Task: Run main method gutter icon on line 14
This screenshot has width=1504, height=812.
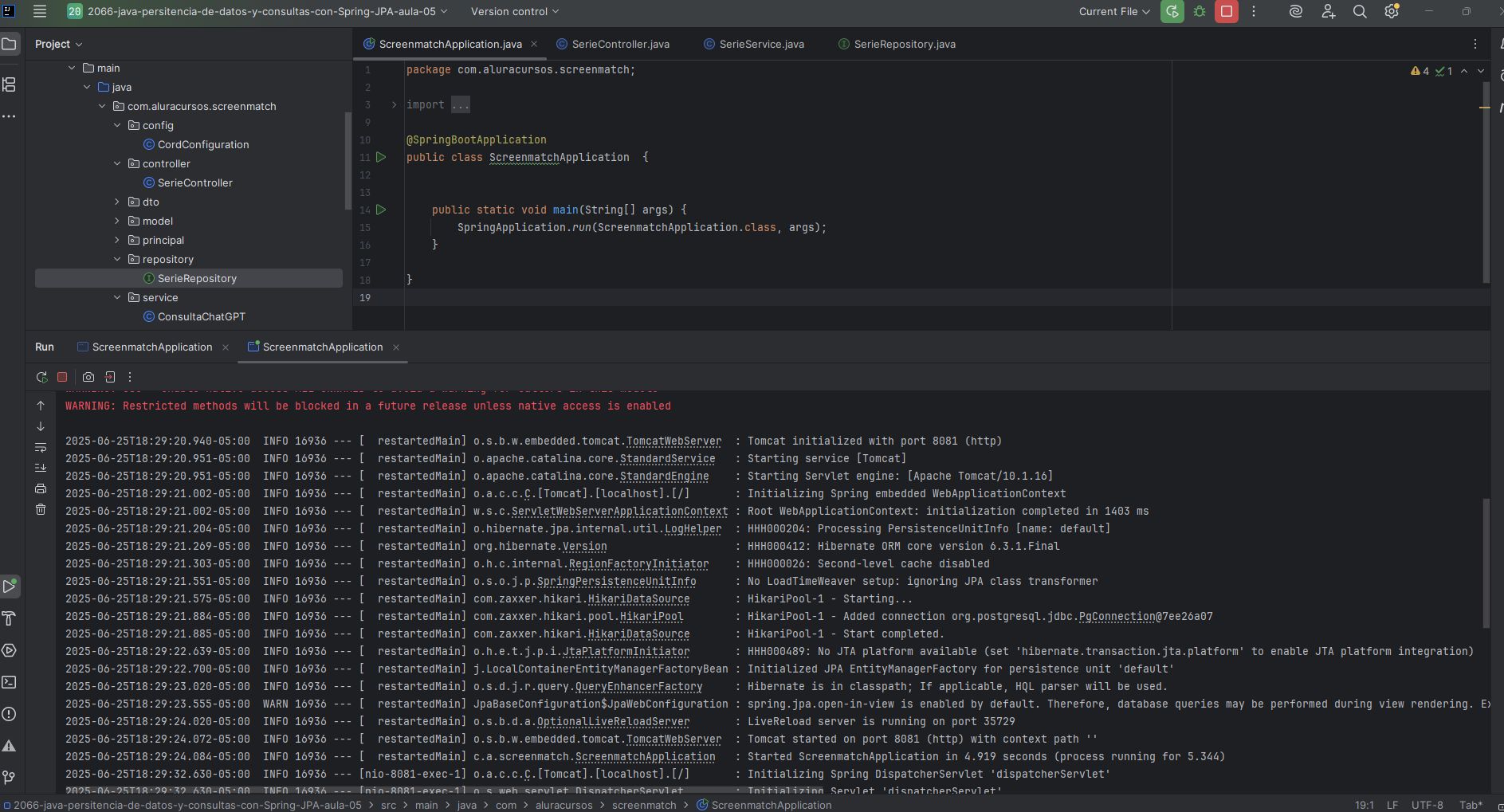Action: (x=381, y=210)
